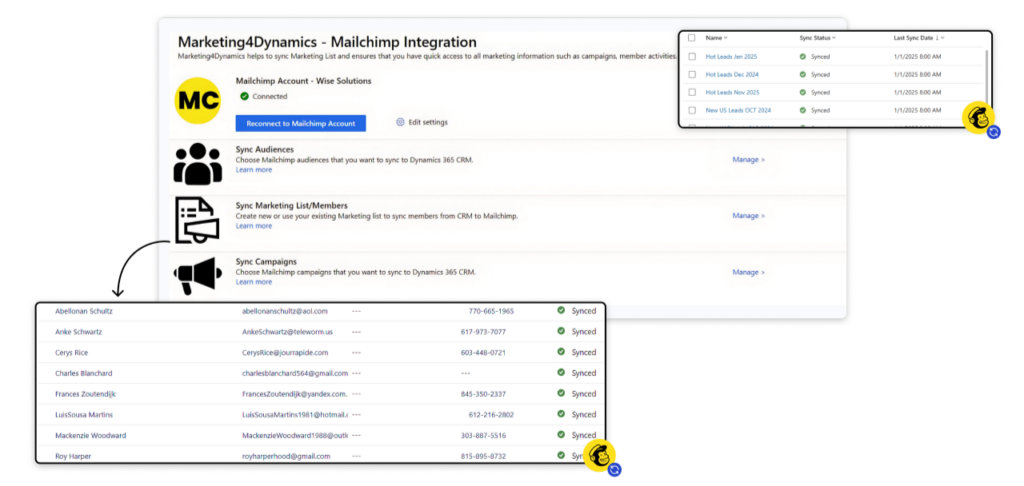Click the green Connected status checkmark

pos(244,96)
